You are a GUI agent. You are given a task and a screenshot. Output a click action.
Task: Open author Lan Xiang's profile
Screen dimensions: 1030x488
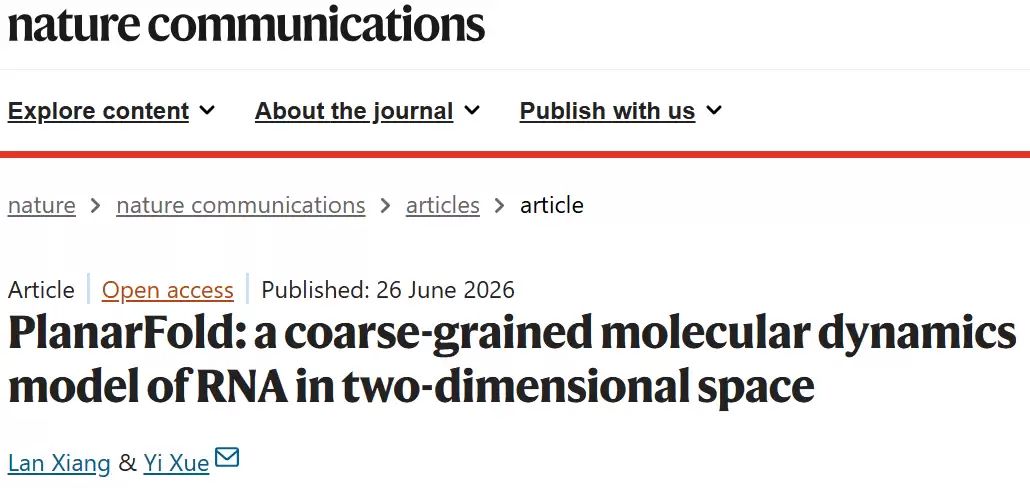click(59, 464)
